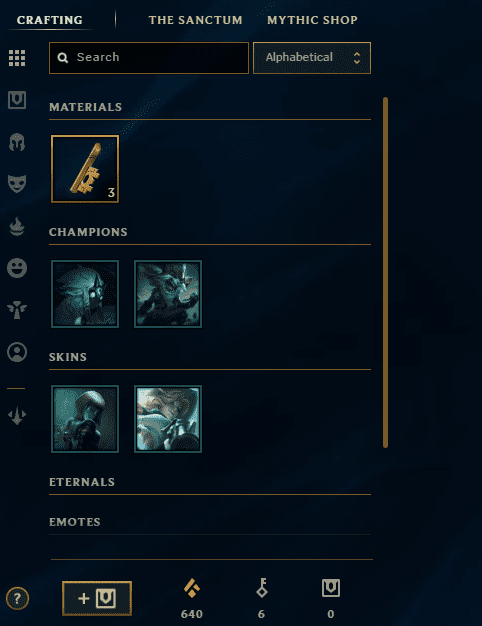
Task: Open the Alphabetical sort dropdown
Action: point(312,58)
